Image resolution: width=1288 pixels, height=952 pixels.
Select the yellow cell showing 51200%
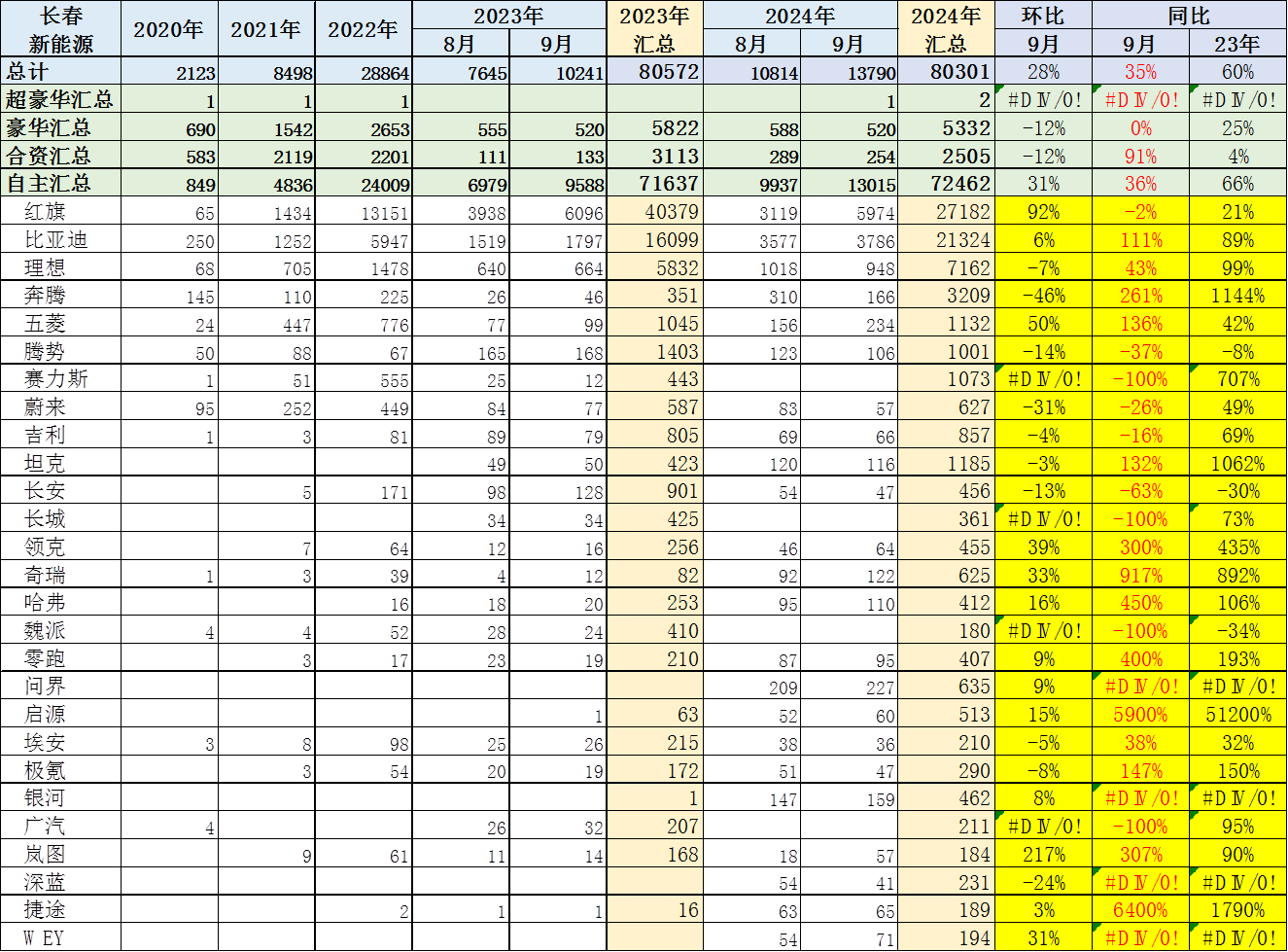click(1237, 715)
